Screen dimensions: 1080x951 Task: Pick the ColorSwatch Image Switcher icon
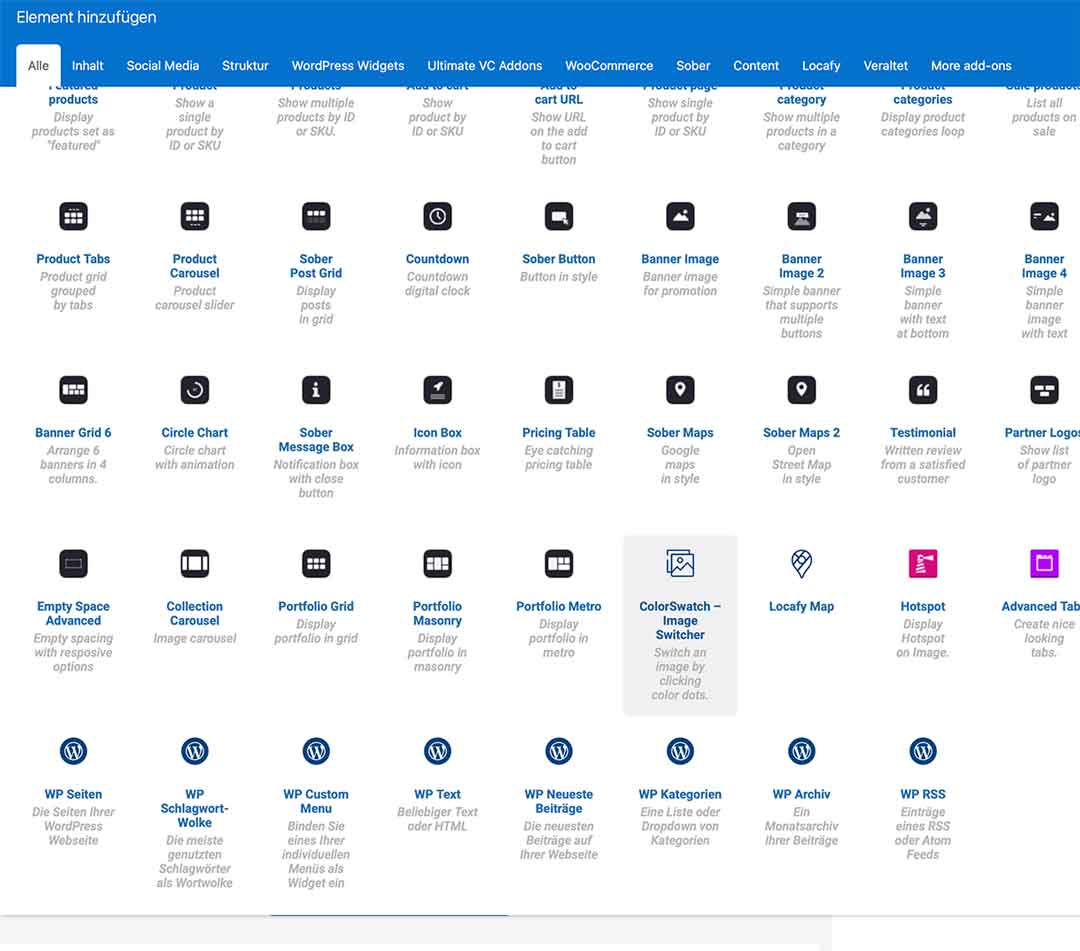(x=680, y=564)
